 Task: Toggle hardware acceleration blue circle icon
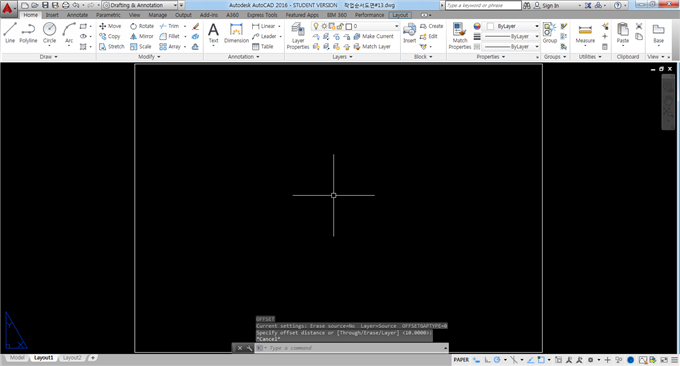[631, 360]
